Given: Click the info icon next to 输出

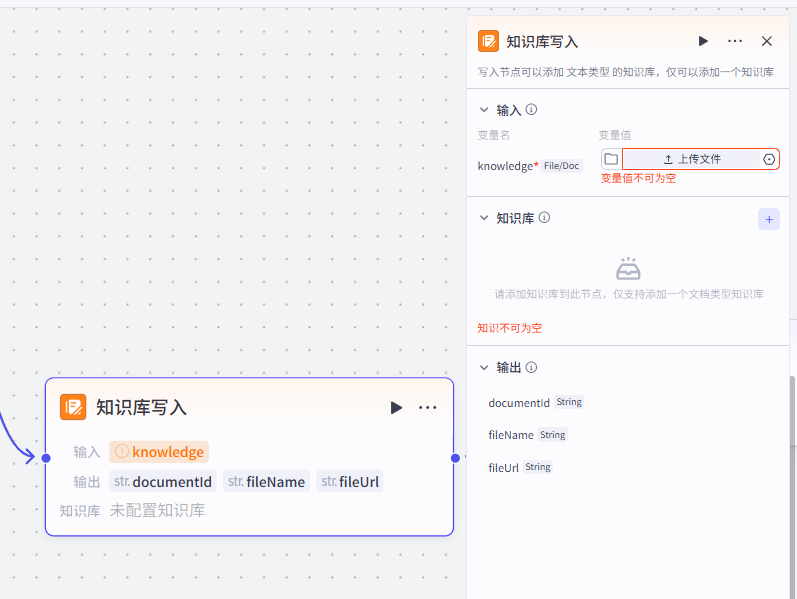Looking at the screenshot, I should (532, 368).
